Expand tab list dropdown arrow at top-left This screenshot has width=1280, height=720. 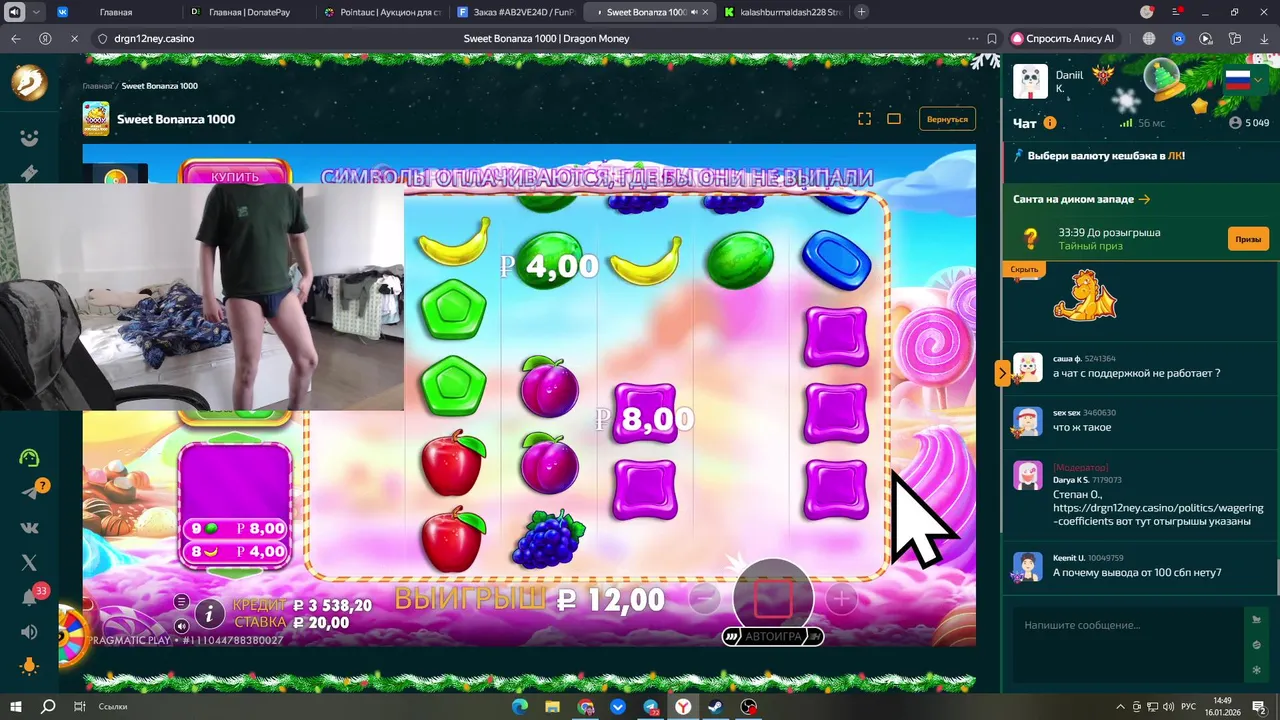pos(37,12)
